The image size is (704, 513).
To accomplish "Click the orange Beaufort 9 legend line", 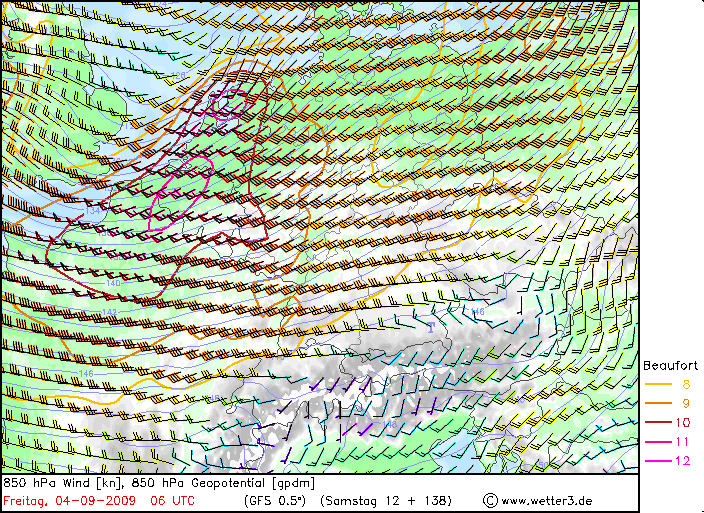I will pos(658,403).
